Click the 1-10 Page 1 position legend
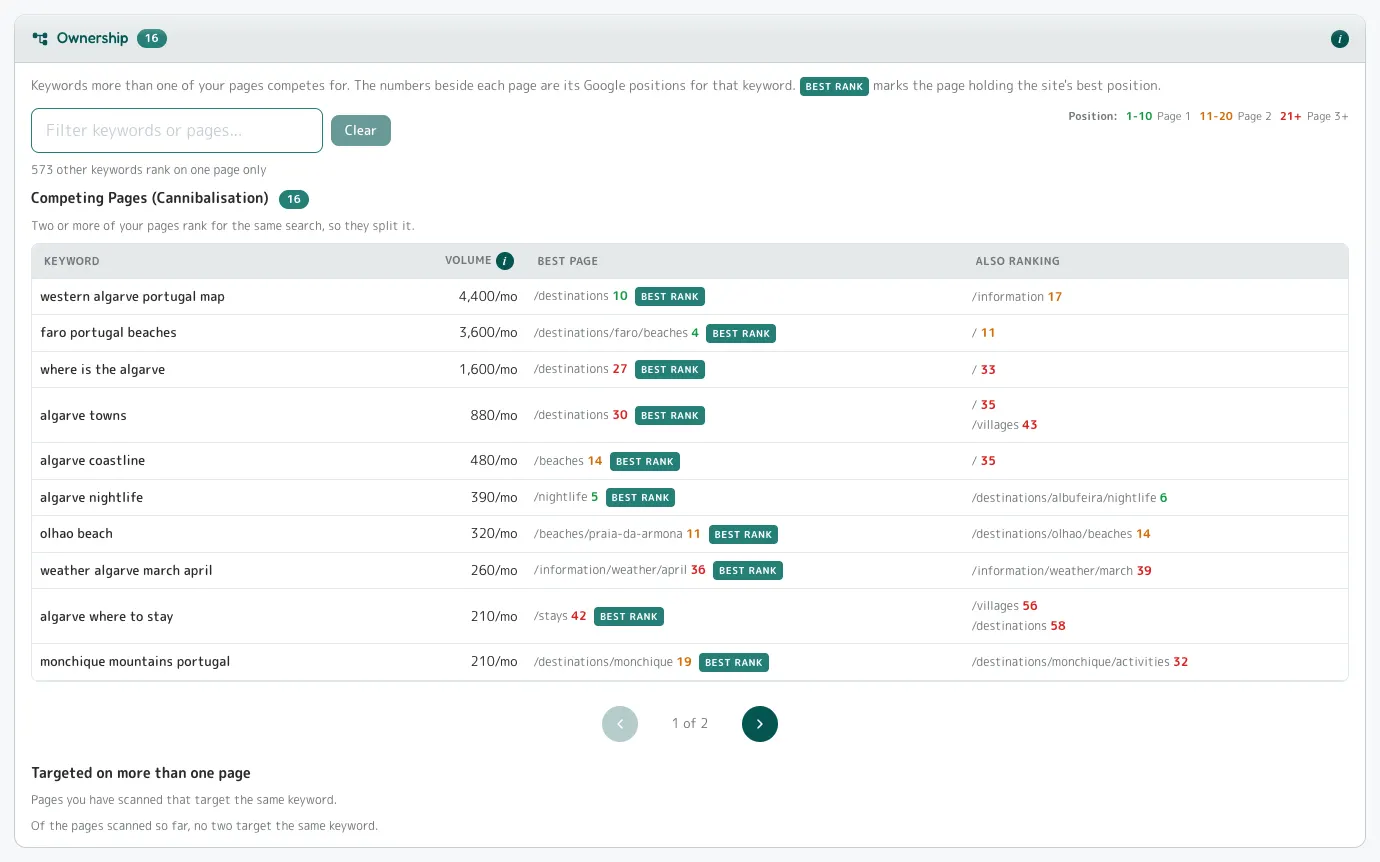The height and width of the screenshot is (862, 1380). pyautogui.click(x=1158, y=117)
